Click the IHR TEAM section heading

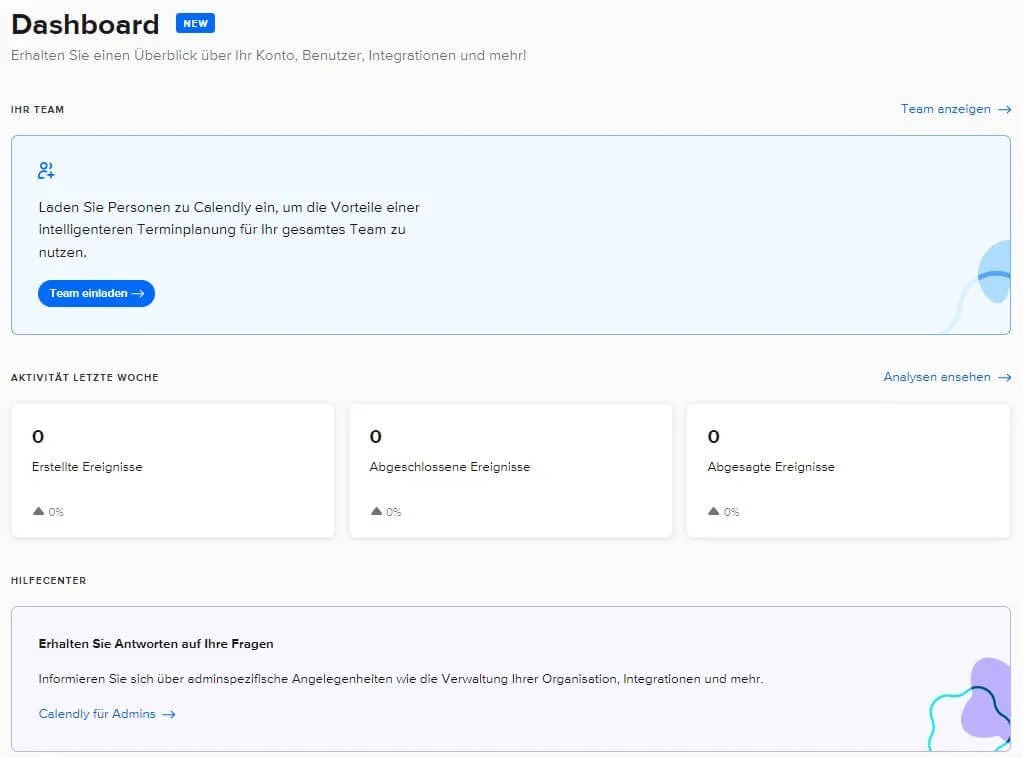pyautogui.click(x=37, y=110)
